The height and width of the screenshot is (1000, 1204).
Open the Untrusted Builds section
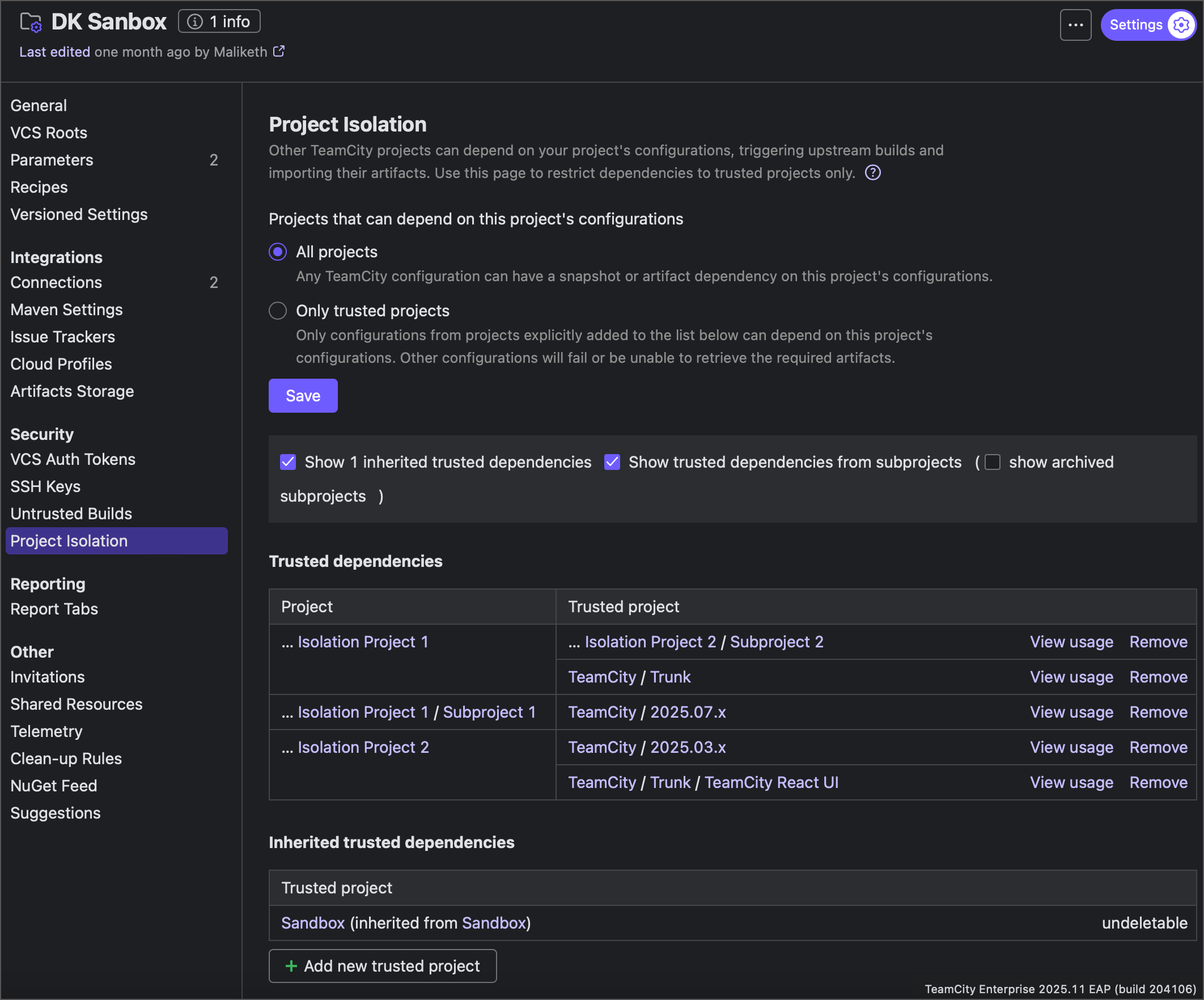[70, 513]
